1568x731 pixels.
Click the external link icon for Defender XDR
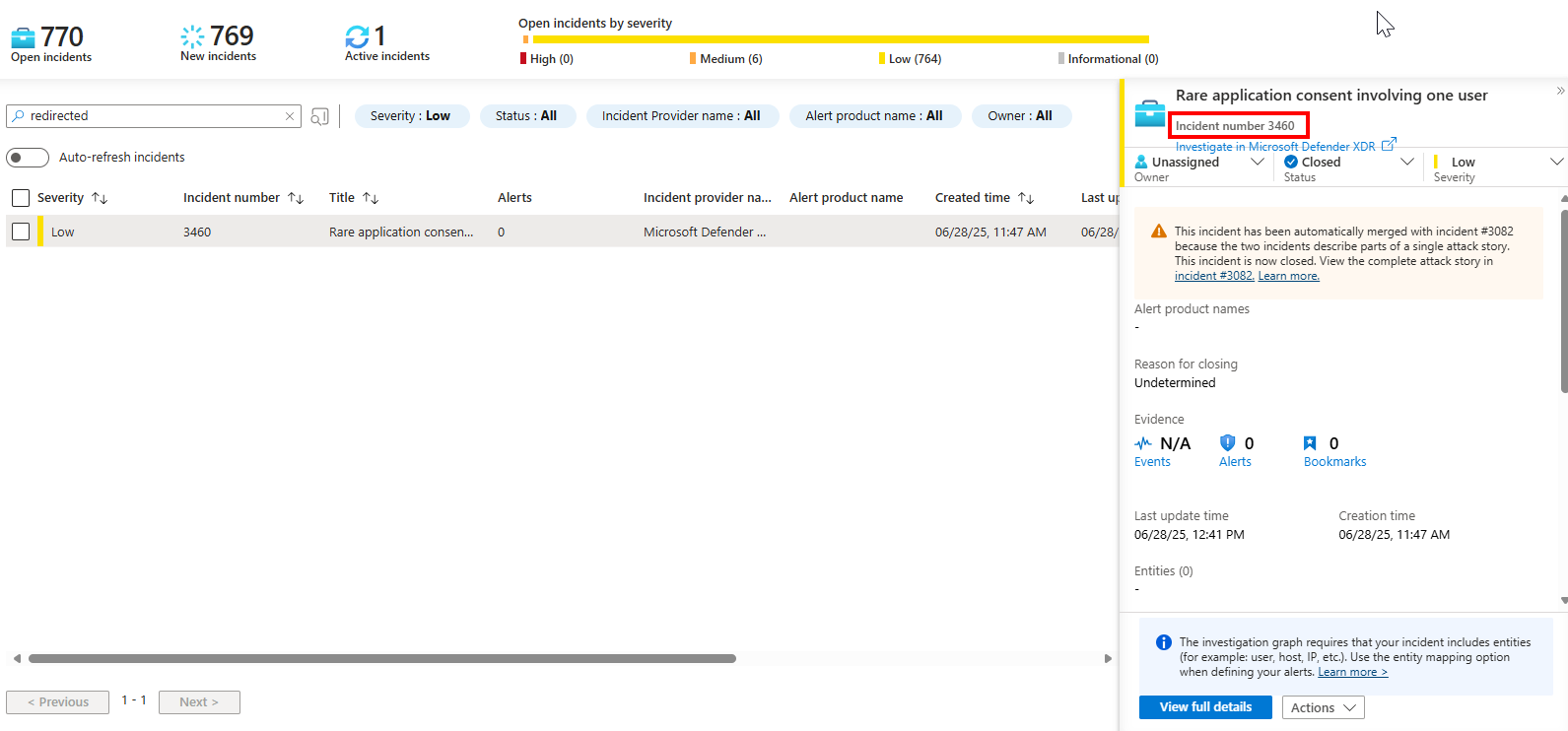pos(1389,145)
